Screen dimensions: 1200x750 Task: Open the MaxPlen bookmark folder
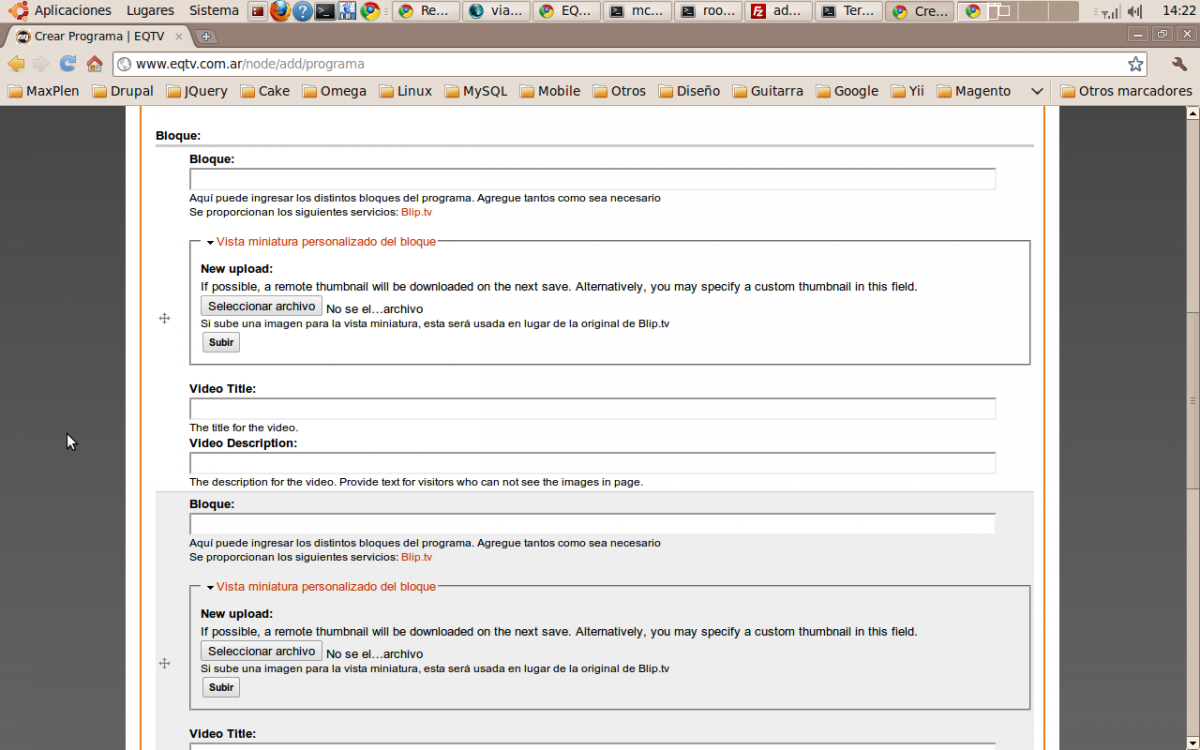(44, 91)
